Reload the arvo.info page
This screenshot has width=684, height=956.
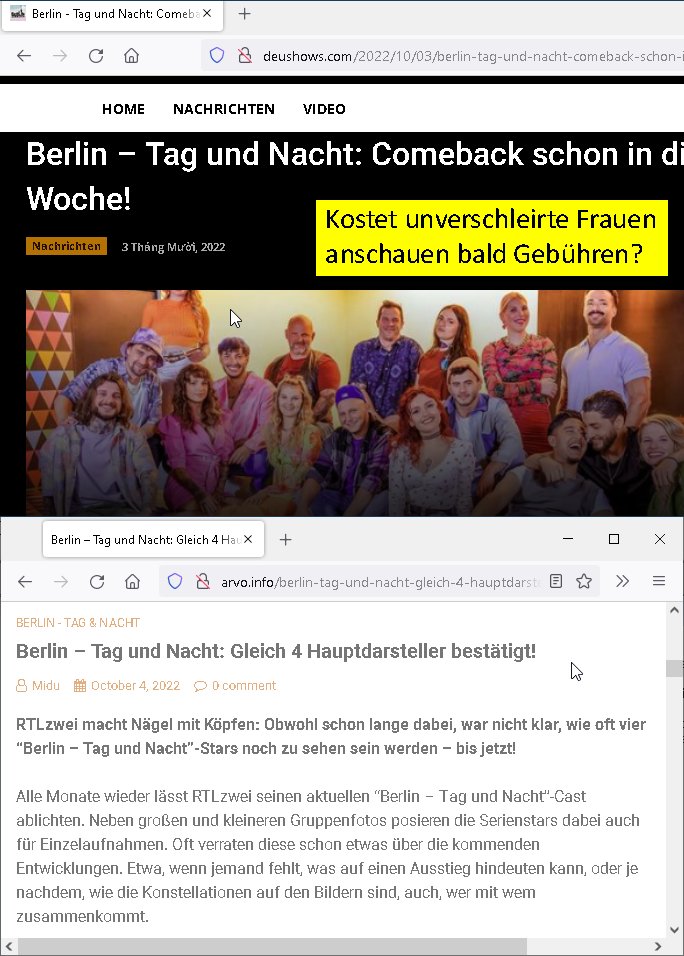[97, 582]
